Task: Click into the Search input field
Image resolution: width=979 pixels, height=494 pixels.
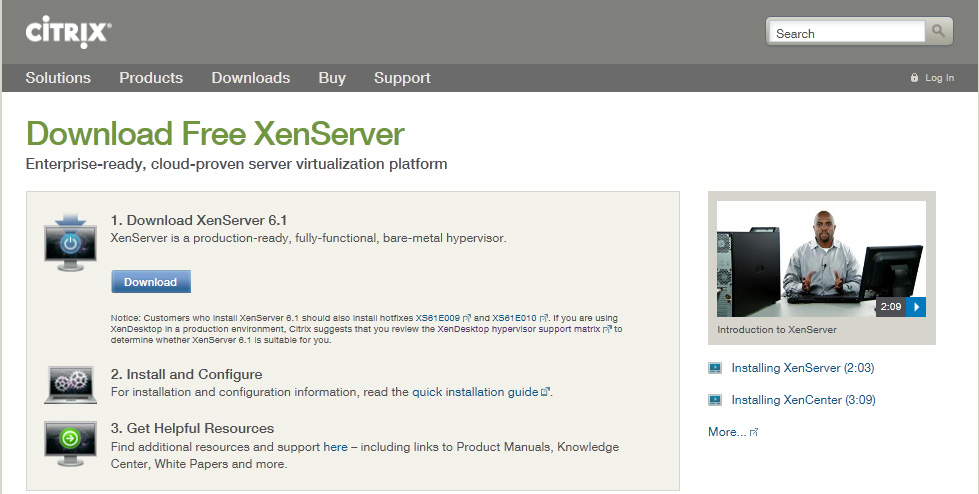Action: 847,31
